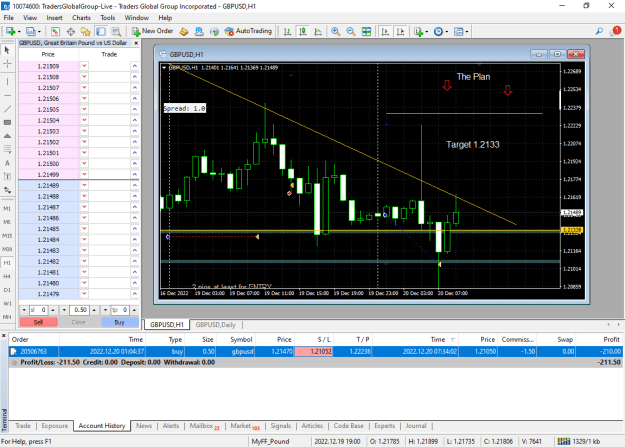The height and width of the screenshot is (447, 625).
Task: Expand GBPUSD,H1 chart header triangle
Action: coord(164,68)
